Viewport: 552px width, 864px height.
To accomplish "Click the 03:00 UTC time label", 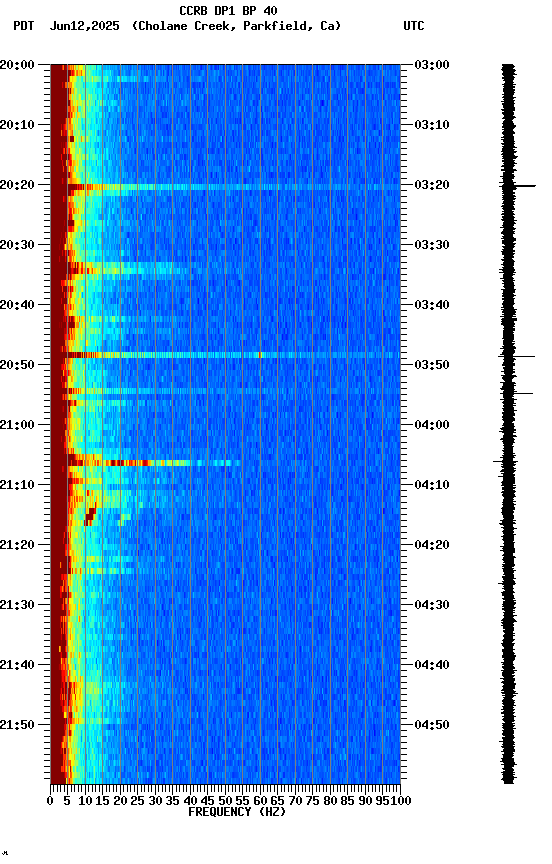I will [432, 65].
